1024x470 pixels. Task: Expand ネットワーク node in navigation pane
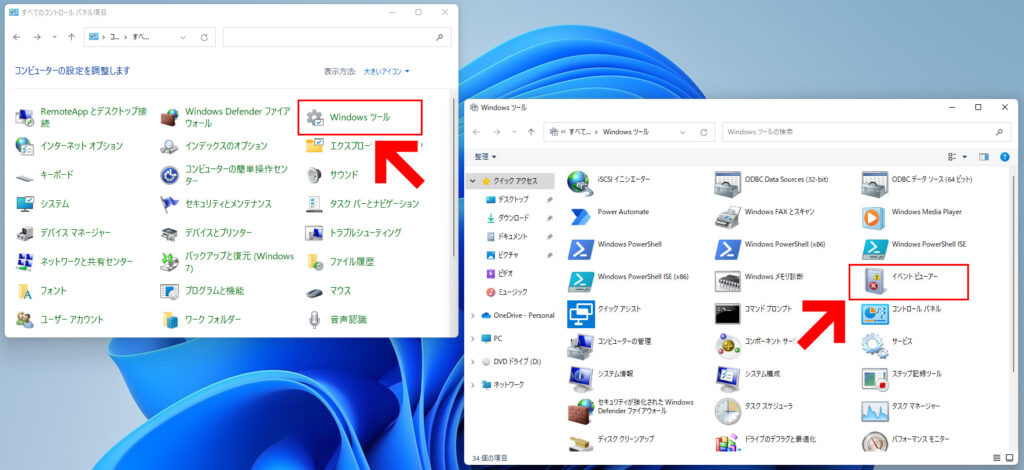(473, 384)
